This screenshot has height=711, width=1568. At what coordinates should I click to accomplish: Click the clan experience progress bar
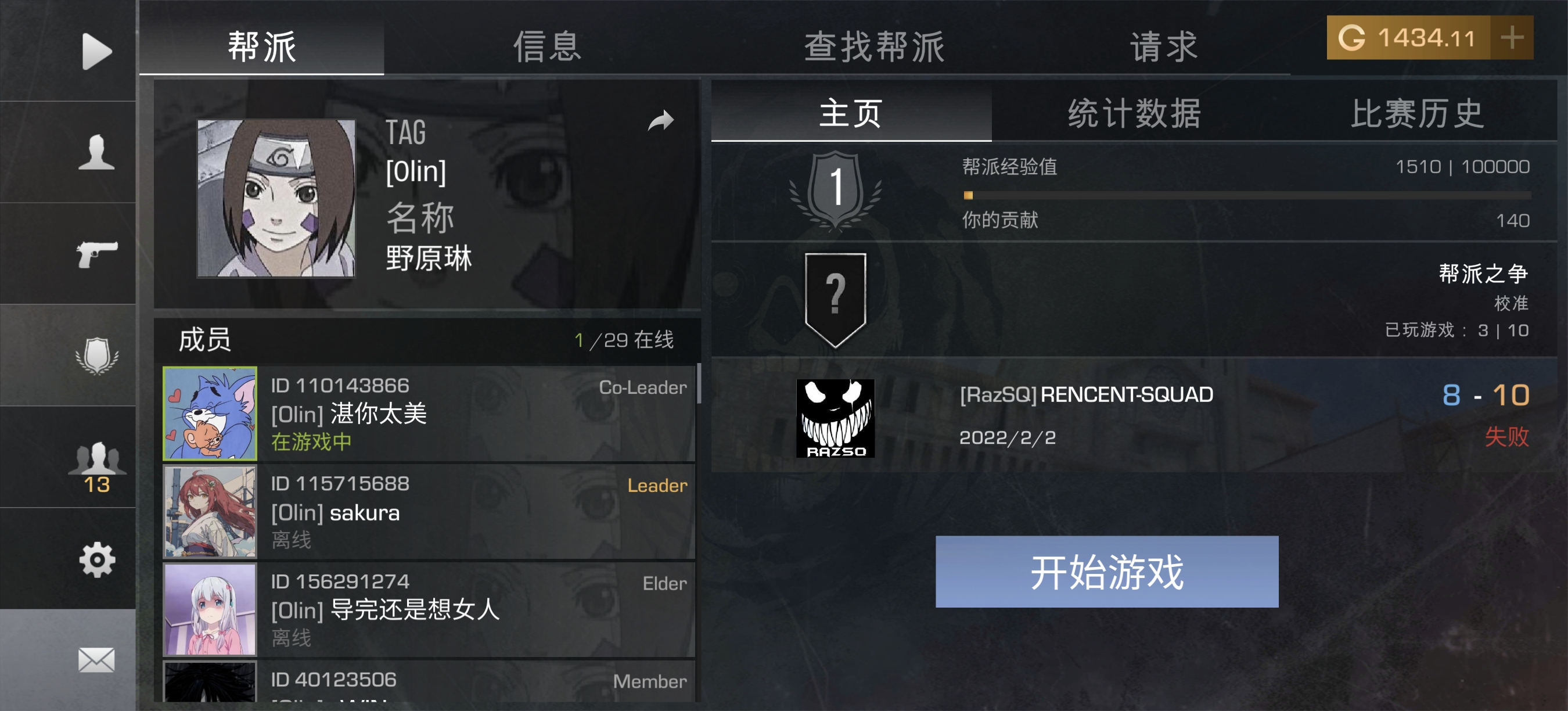pyautogui.click(x=1246, y=195)
